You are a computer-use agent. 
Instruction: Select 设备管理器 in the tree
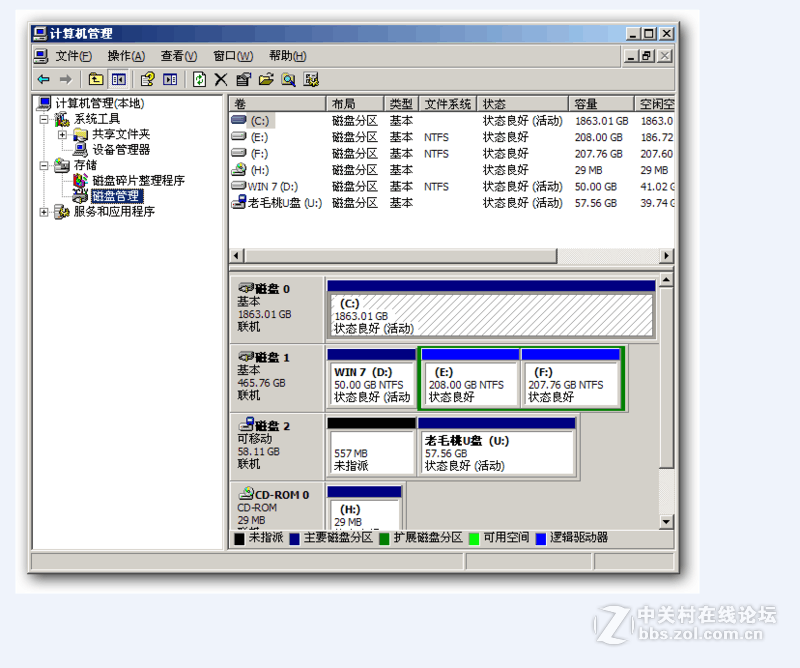121,149
